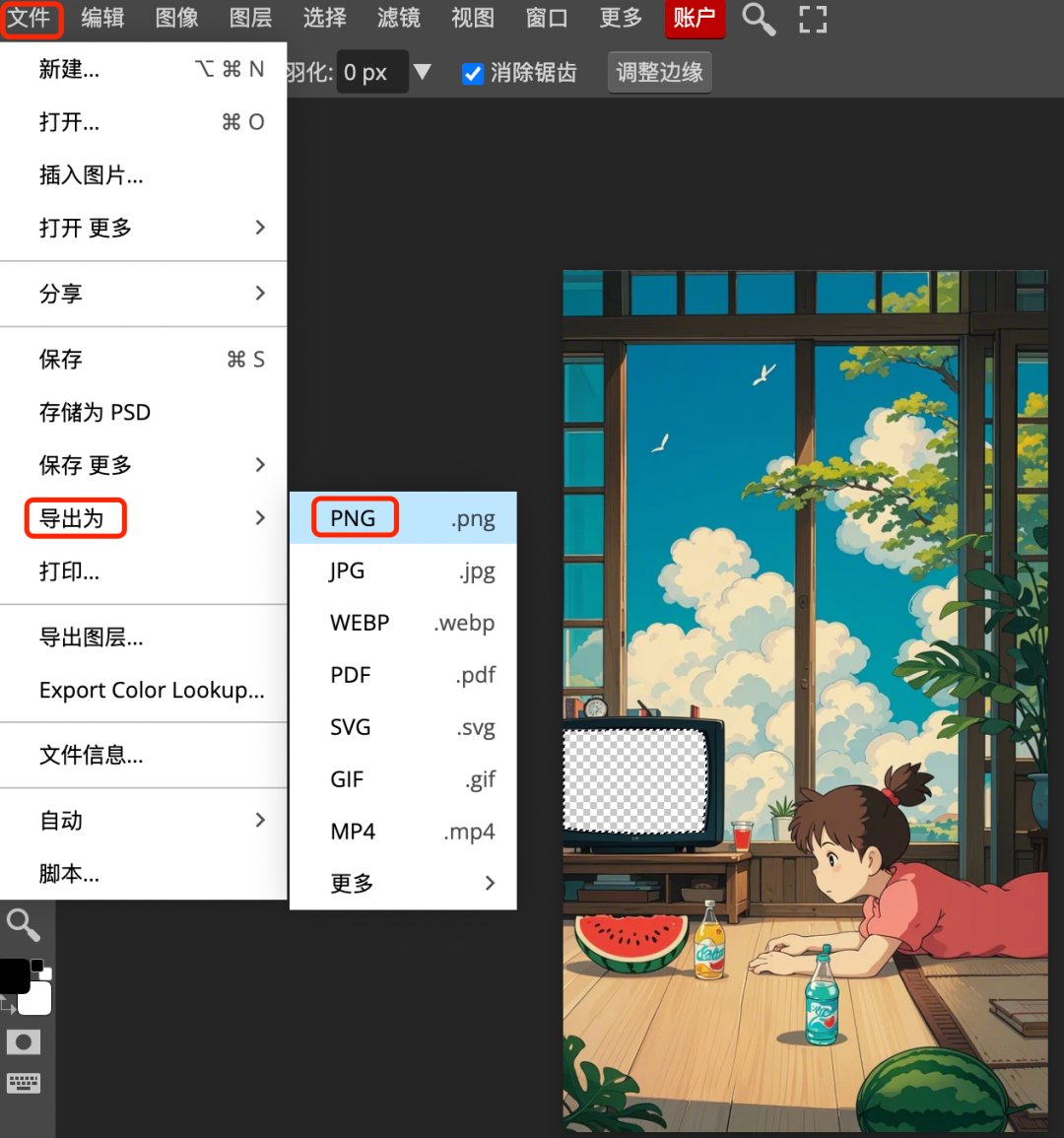Click the black foreground color swatch

tap(15, 975)
